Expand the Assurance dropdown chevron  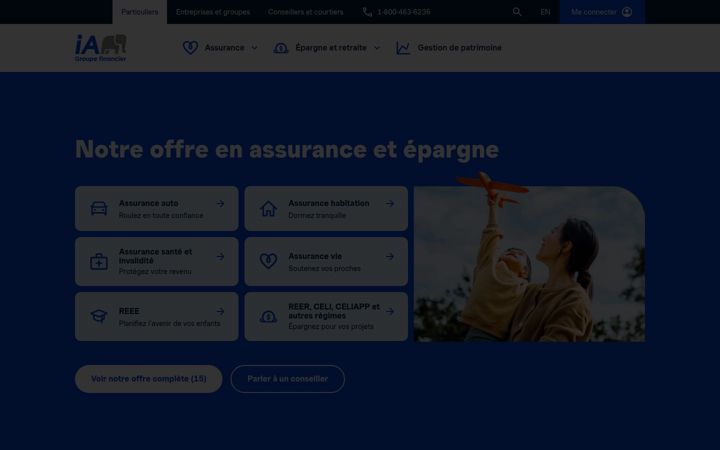coord(254,48)
